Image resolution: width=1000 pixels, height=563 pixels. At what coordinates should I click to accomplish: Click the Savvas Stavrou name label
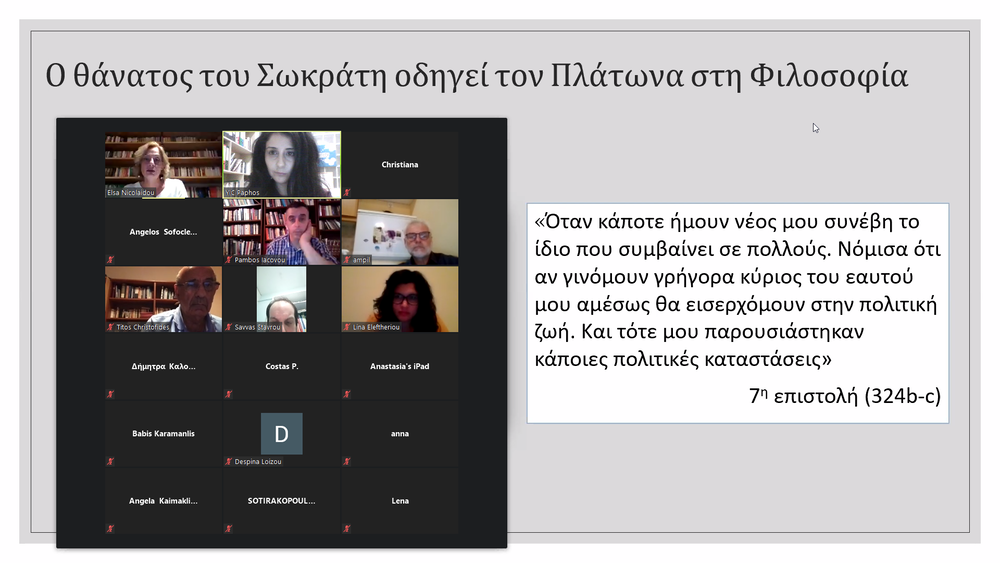point(257,327)
